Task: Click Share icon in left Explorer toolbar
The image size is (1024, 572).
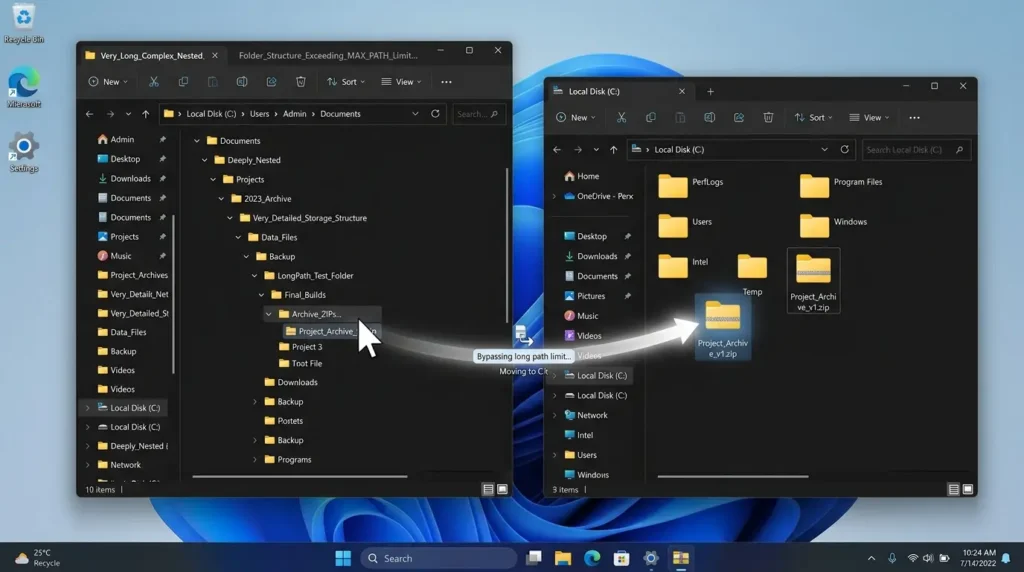Action: (x=271, y=82)
